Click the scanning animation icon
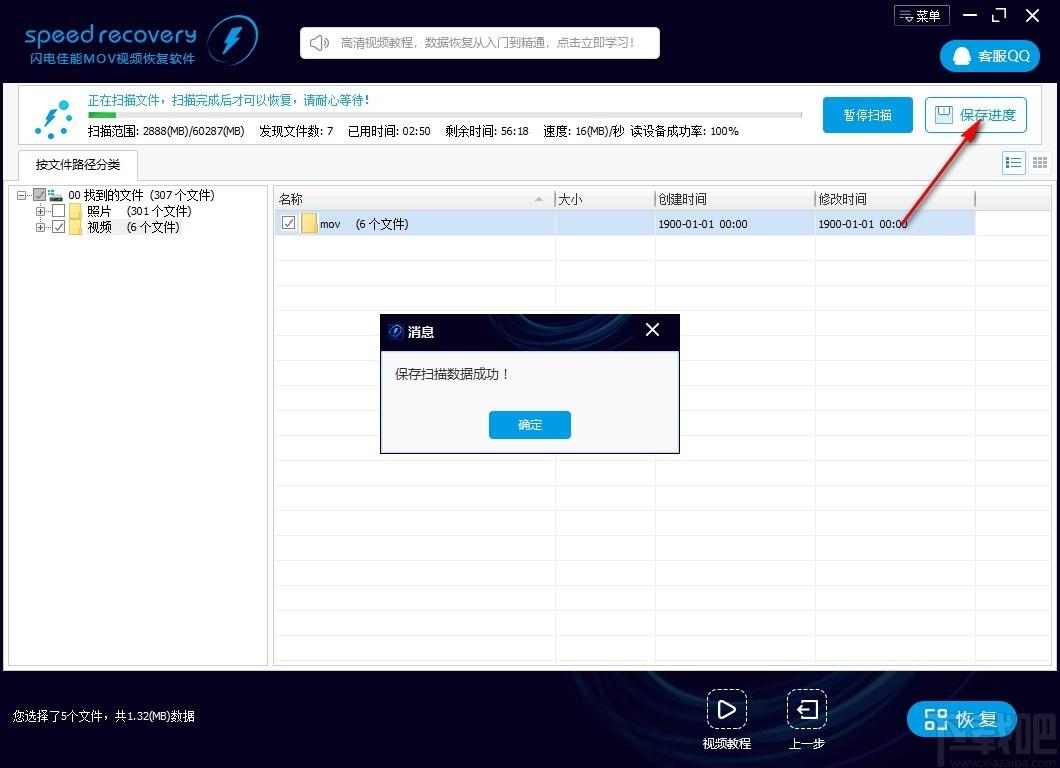1060x768 pixels. 53,119
